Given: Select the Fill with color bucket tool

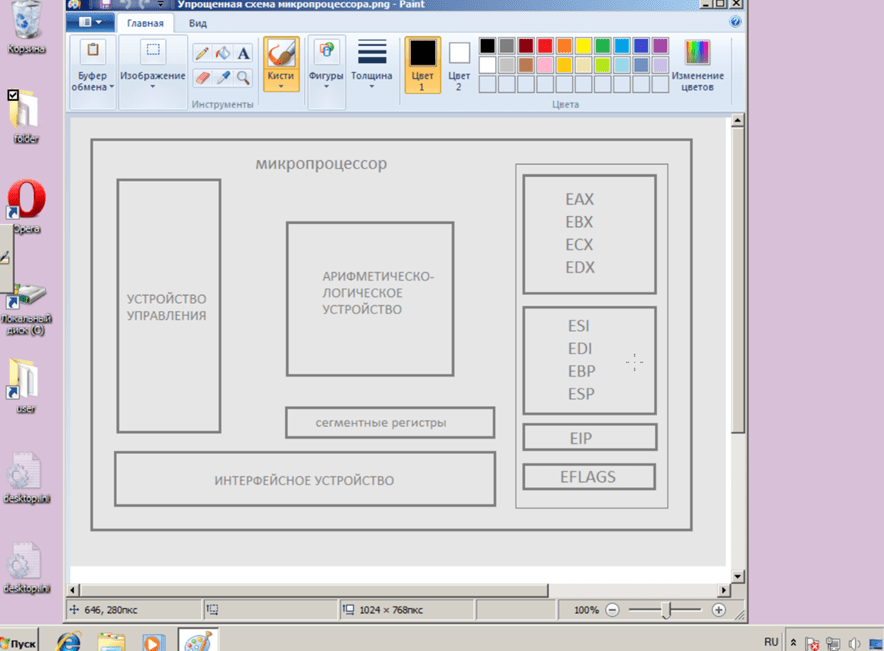Looking at the screenshot, I should [x=222, y=54].
